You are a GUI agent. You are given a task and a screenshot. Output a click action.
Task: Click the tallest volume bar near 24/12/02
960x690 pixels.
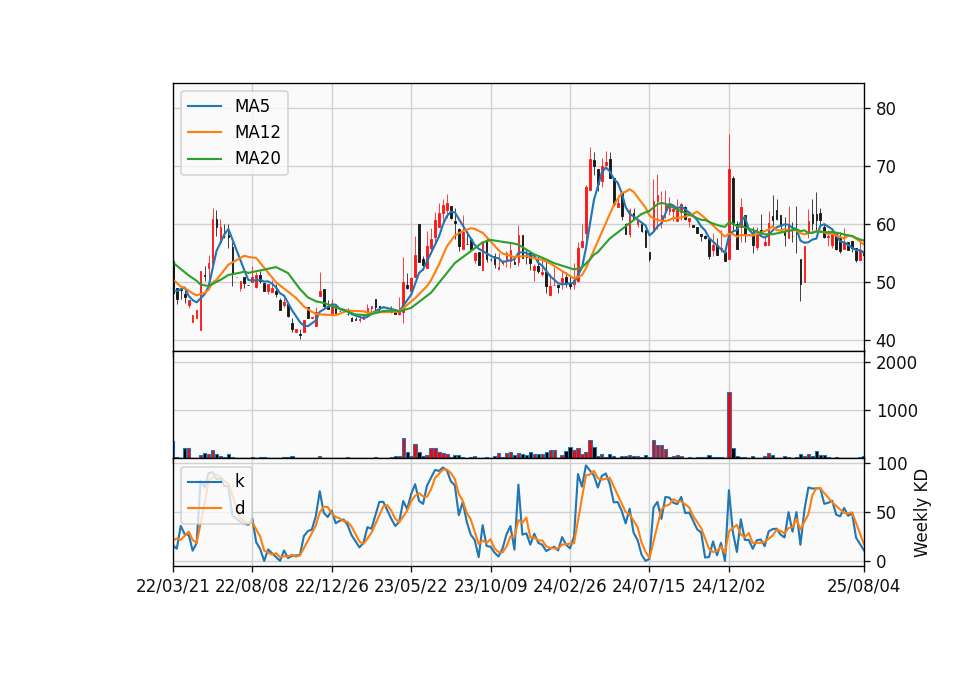click(729, 425)
